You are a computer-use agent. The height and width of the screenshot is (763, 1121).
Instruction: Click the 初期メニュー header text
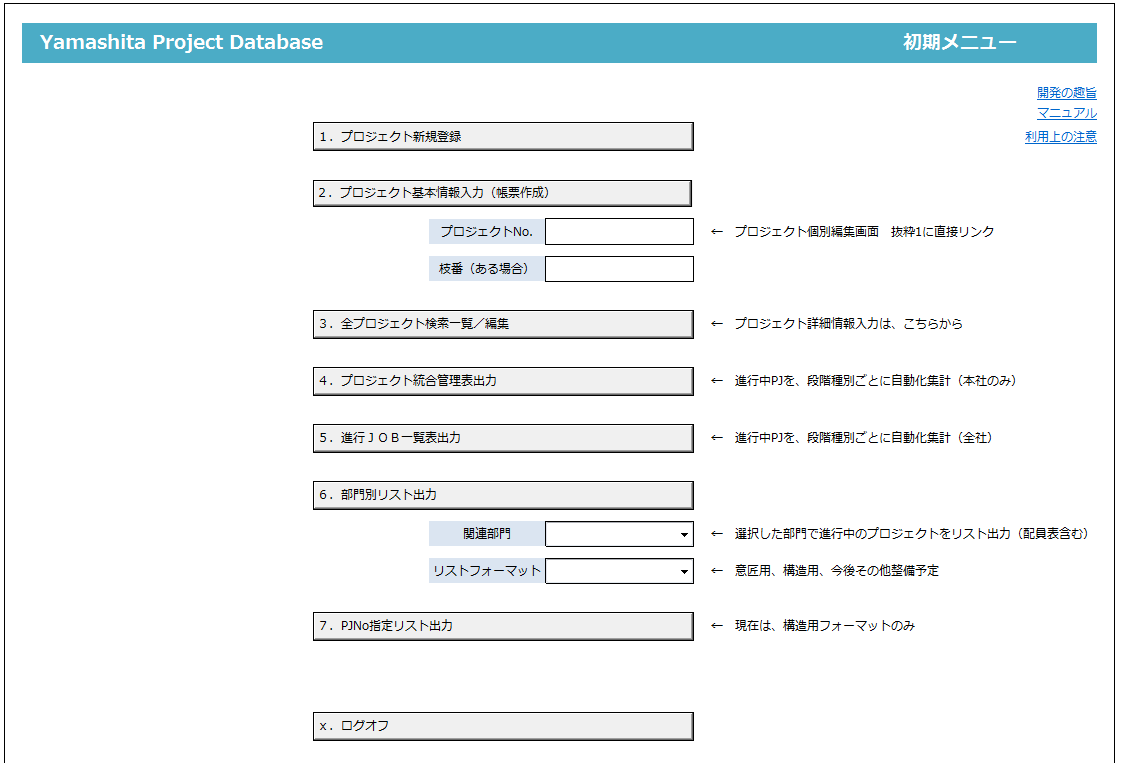pos(959,42)
